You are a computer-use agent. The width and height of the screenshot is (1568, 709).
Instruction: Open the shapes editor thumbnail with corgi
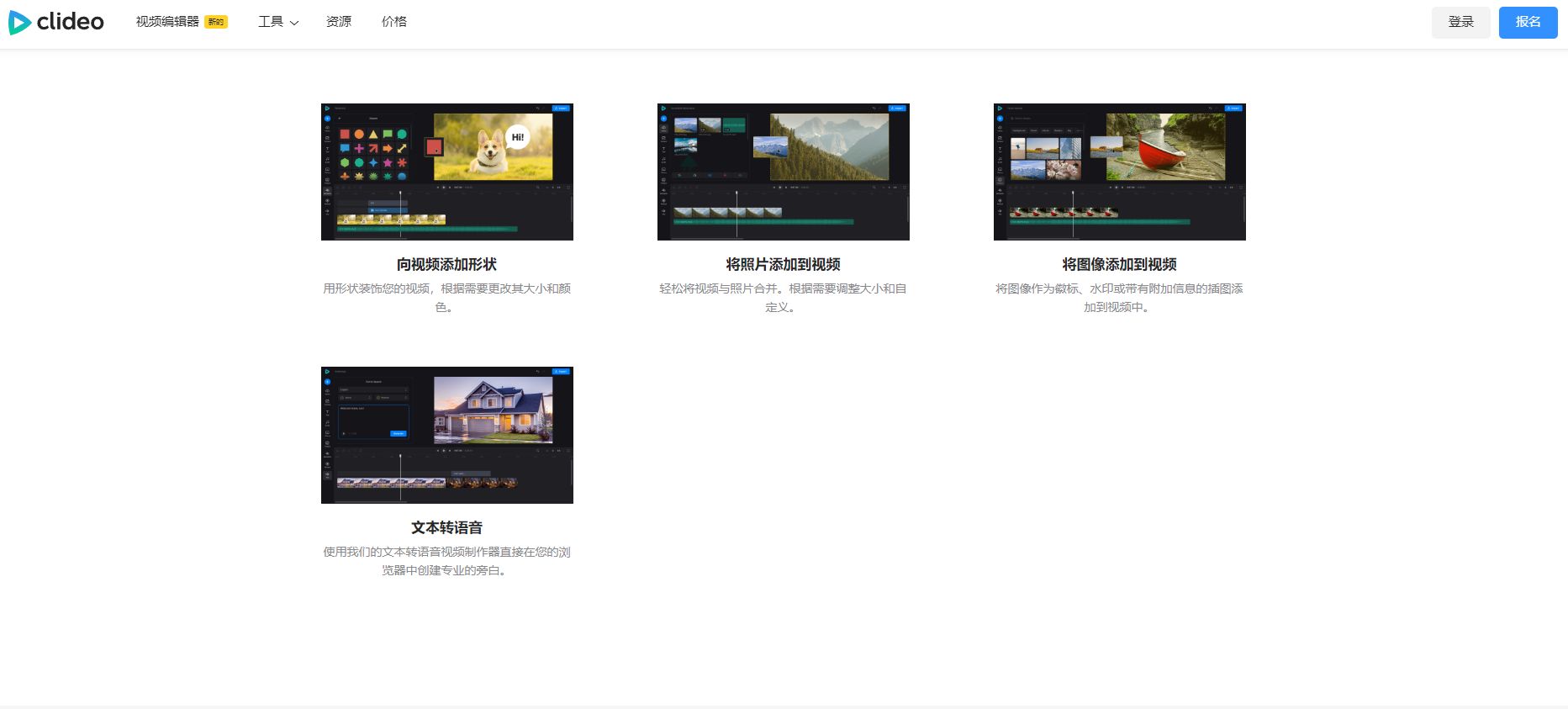(x=447, y=172)
